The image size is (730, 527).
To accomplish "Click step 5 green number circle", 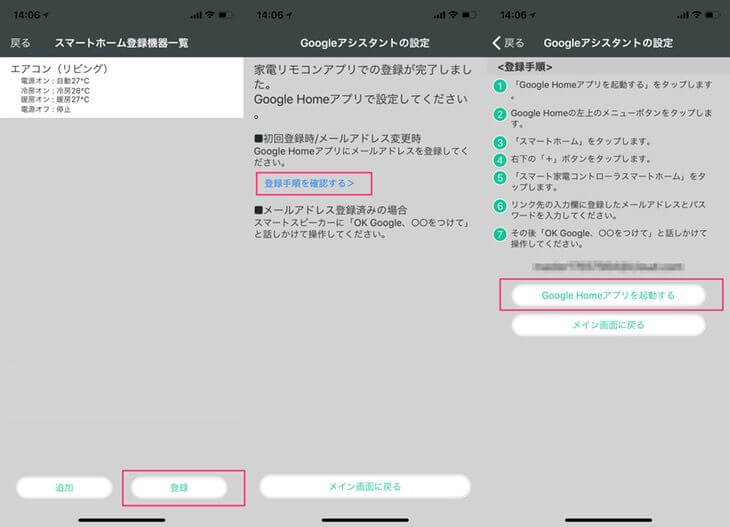I will coord(500,178).
